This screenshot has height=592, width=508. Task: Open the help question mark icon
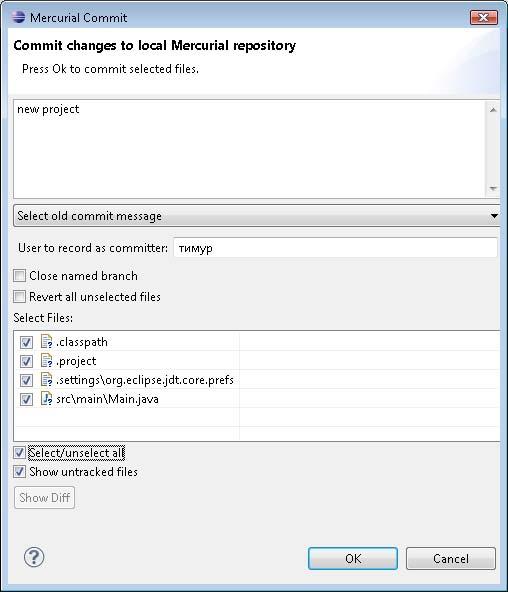pos(34,557)
